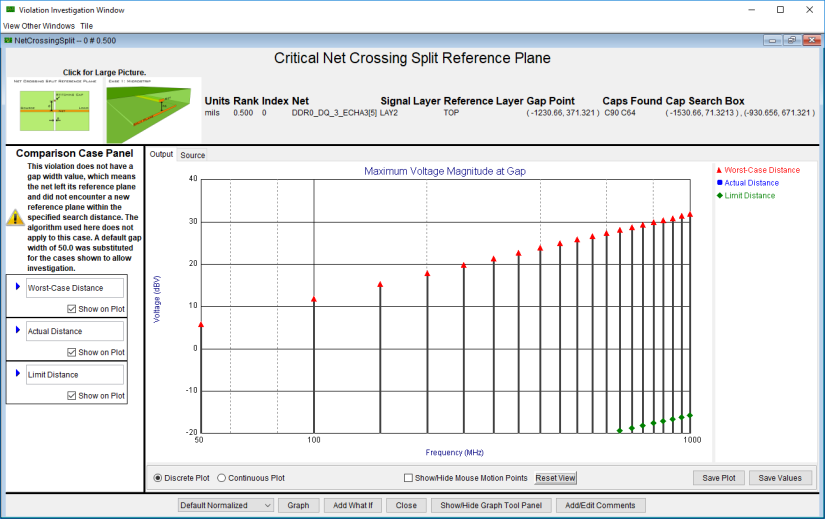Click the green limit marker at 1000 MHz
This screenshot has width=825, height=519.
click(690, 415)
